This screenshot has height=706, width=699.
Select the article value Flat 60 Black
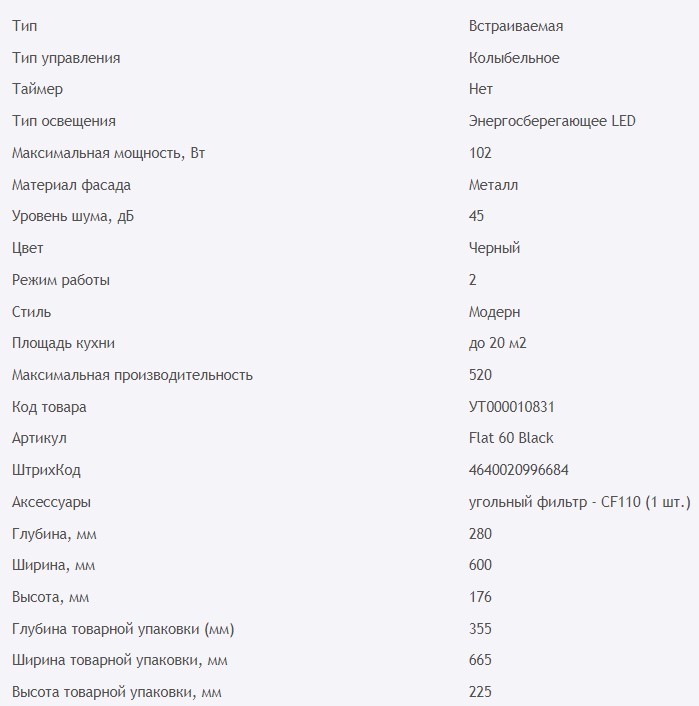click(x=511, y=438)
